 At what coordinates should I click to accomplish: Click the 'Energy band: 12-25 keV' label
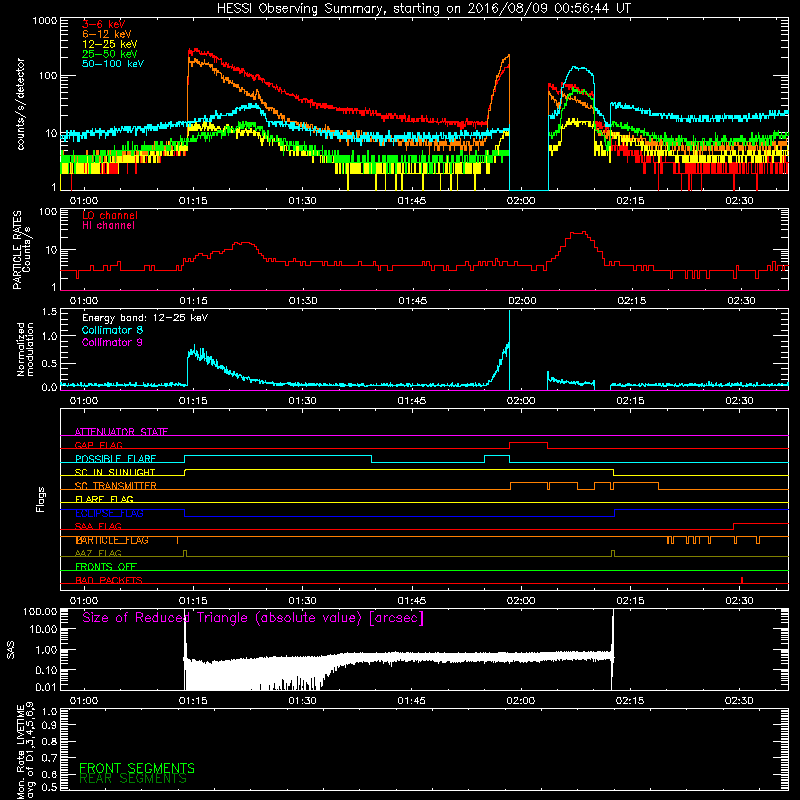click(x=145, y=318)
